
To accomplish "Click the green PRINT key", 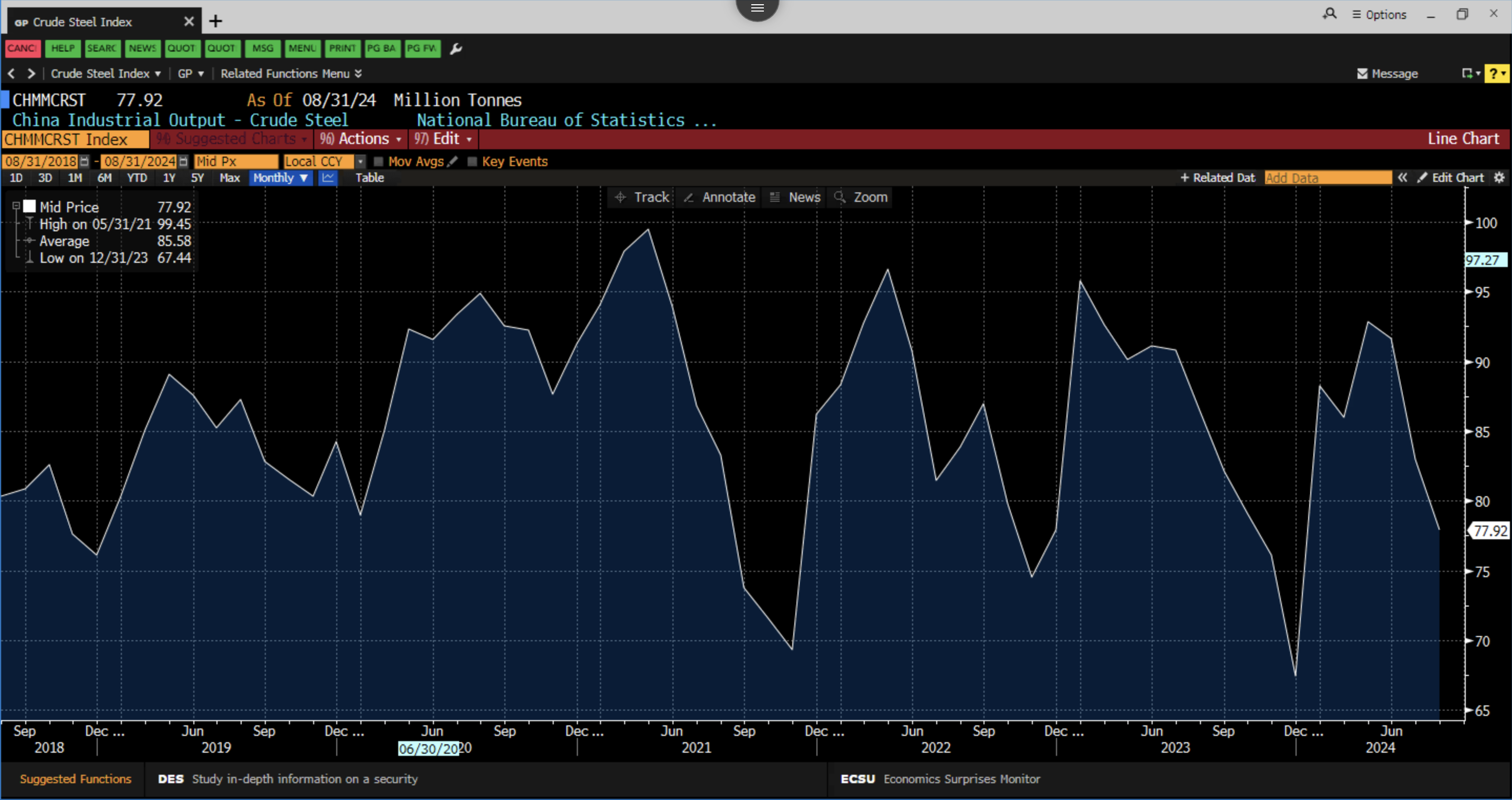I will point(342,48).
